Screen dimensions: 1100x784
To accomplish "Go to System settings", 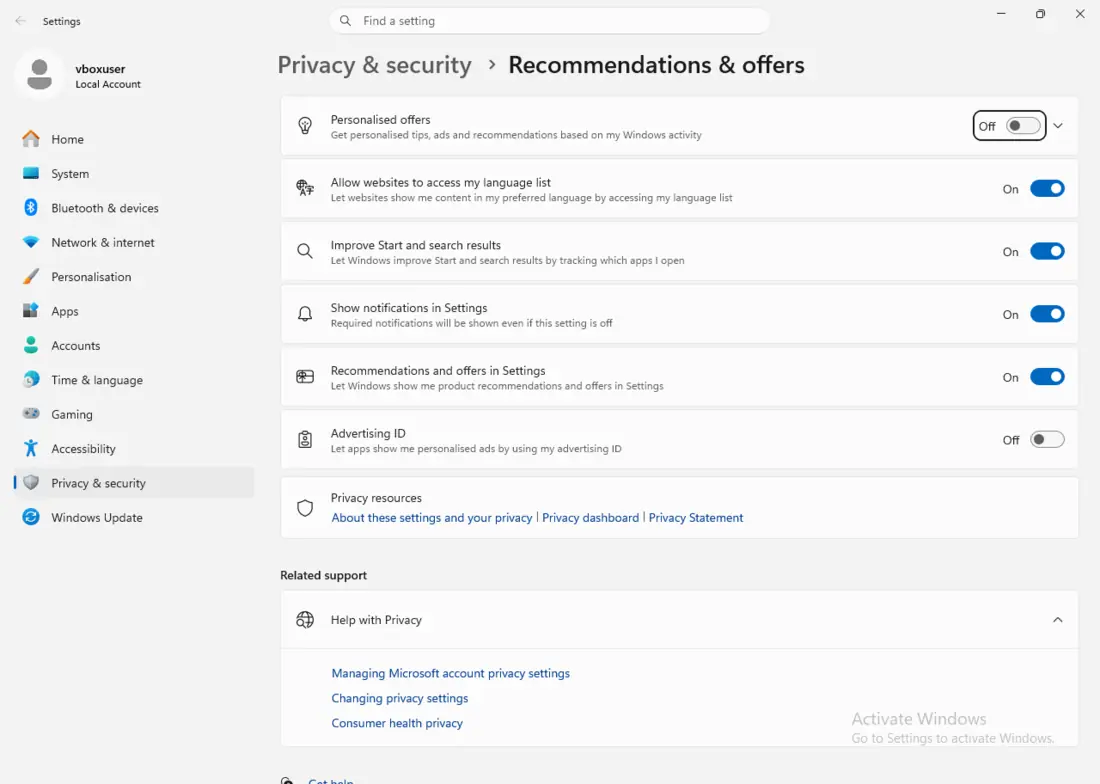I will point(134,173).
